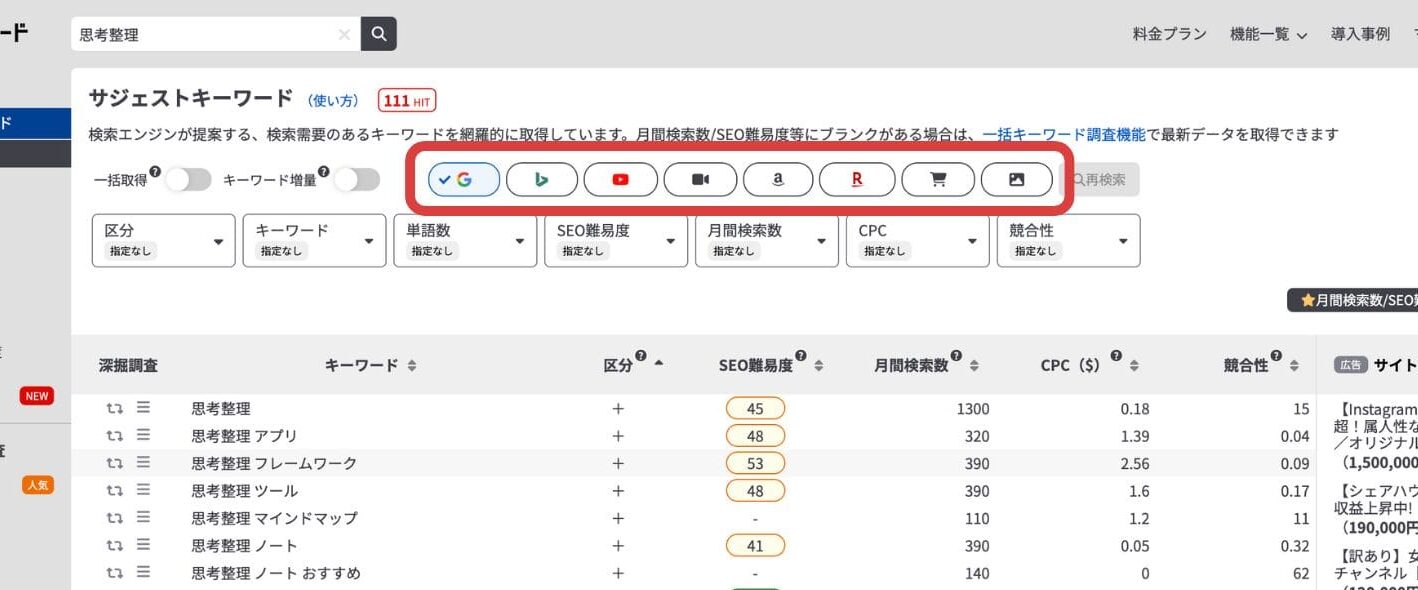This screenshot has height=590, width=1418.
Task: Expand the plus sign in 思考整理 row
Action: (x=618, y=409)
